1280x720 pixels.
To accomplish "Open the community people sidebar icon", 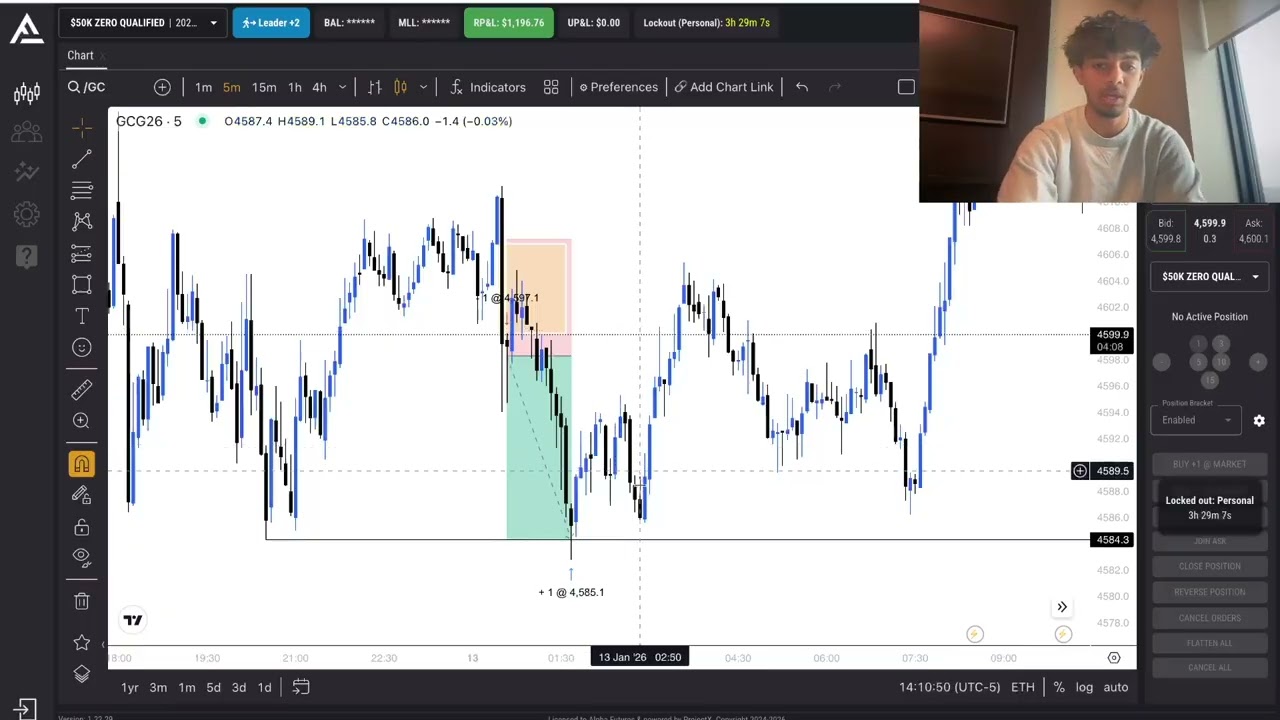I will (27, 132).
